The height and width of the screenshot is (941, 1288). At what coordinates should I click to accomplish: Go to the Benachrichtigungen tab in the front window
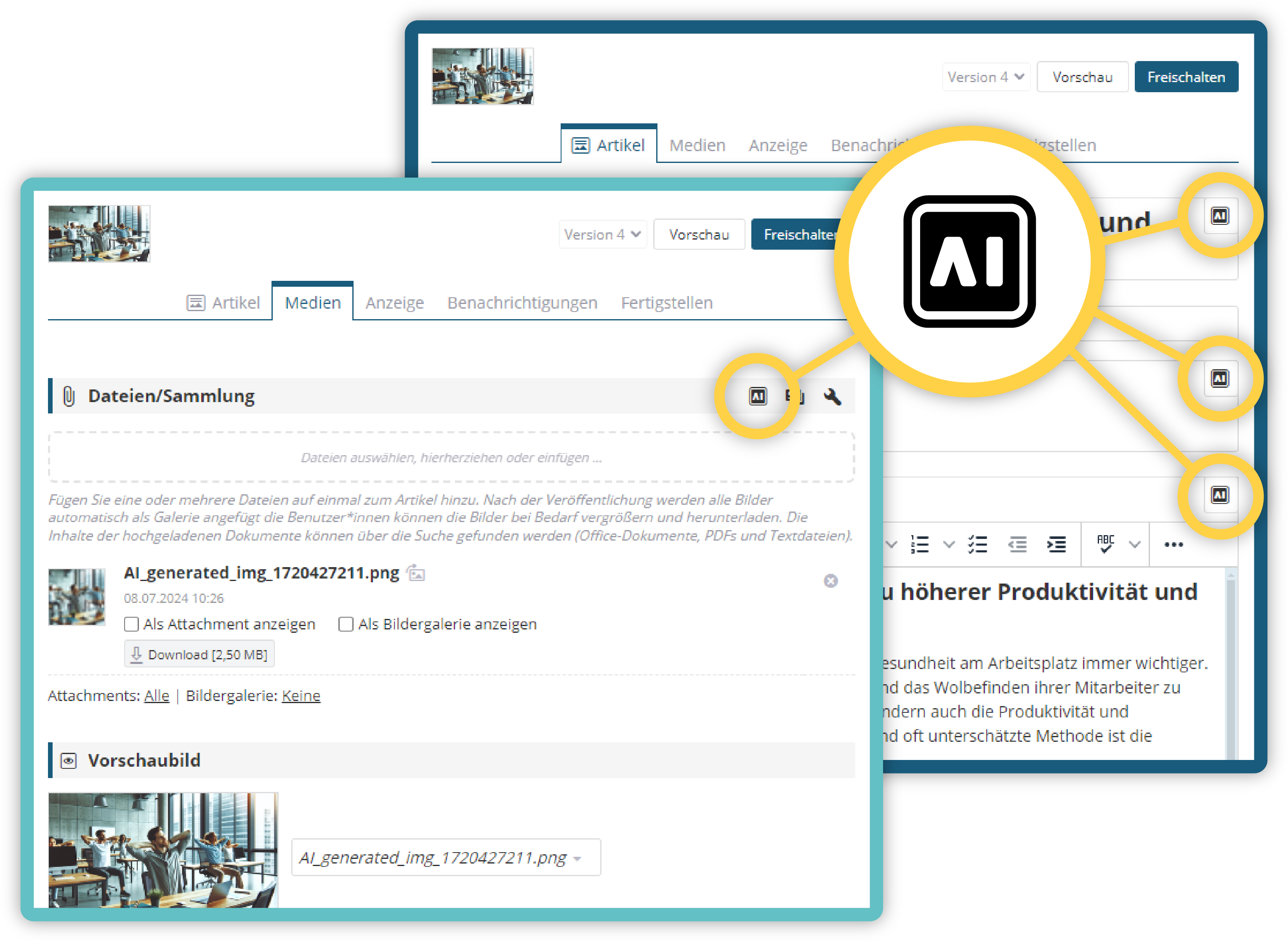(x=522, y=302)
